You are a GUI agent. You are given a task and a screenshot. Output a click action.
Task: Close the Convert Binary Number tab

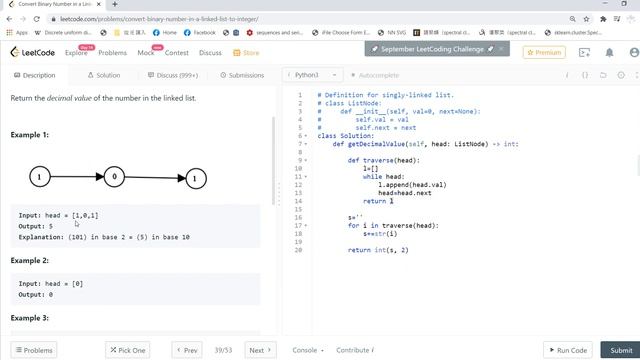coord(98,4)
